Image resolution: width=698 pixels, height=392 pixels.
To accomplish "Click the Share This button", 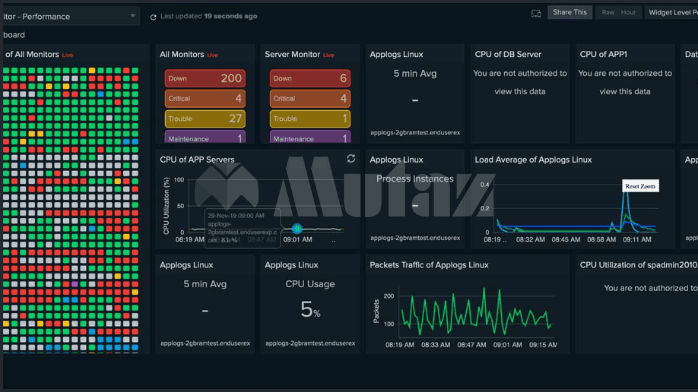I will click(x=569, y=12).
